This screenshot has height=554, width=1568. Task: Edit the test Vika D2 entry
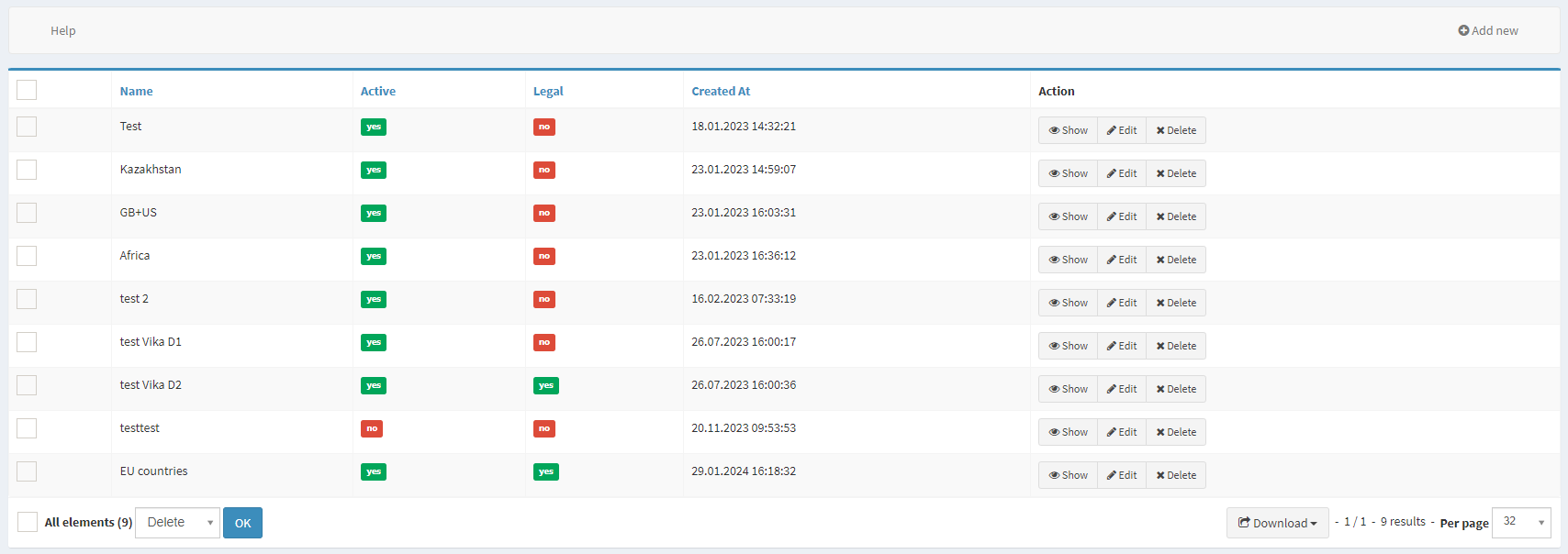(1121, 389)
